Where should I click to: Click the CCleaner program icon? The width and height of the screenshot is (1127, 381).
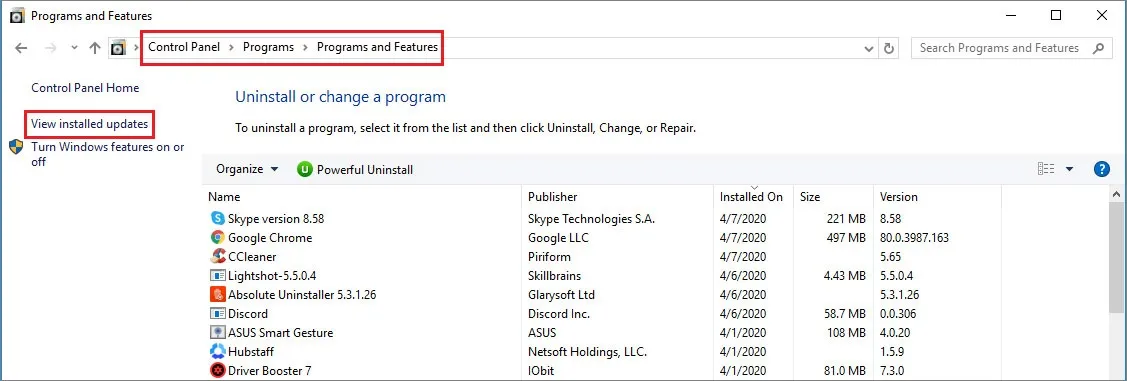coord(217,257)
